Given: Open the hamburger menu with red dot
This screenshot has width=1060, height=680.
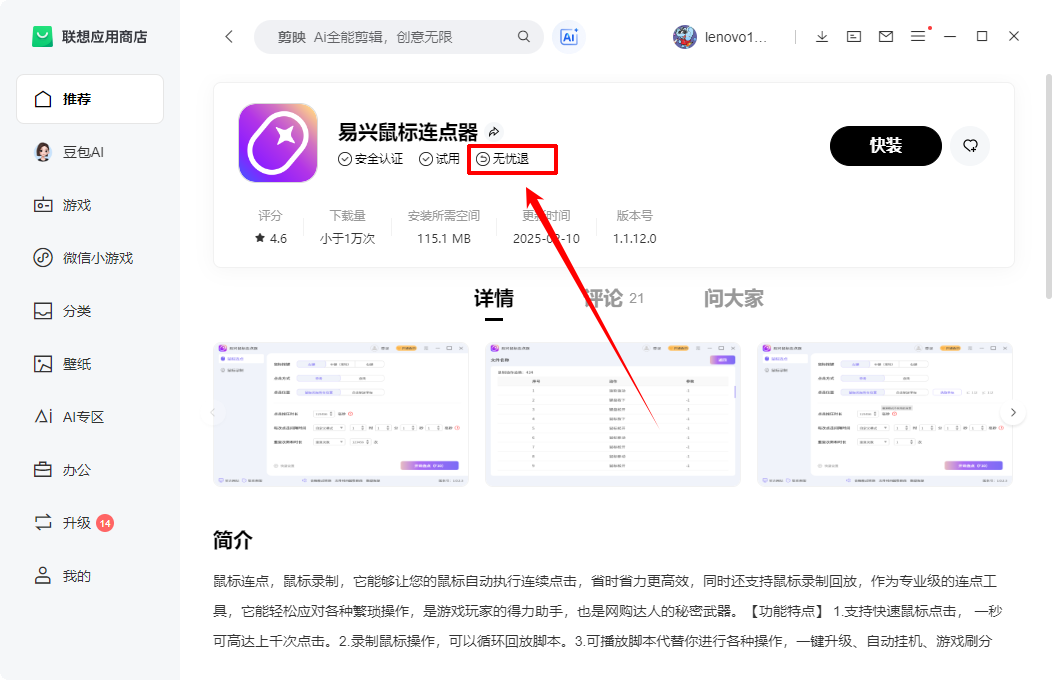Looking at the screenshot, I should point(918,37).
